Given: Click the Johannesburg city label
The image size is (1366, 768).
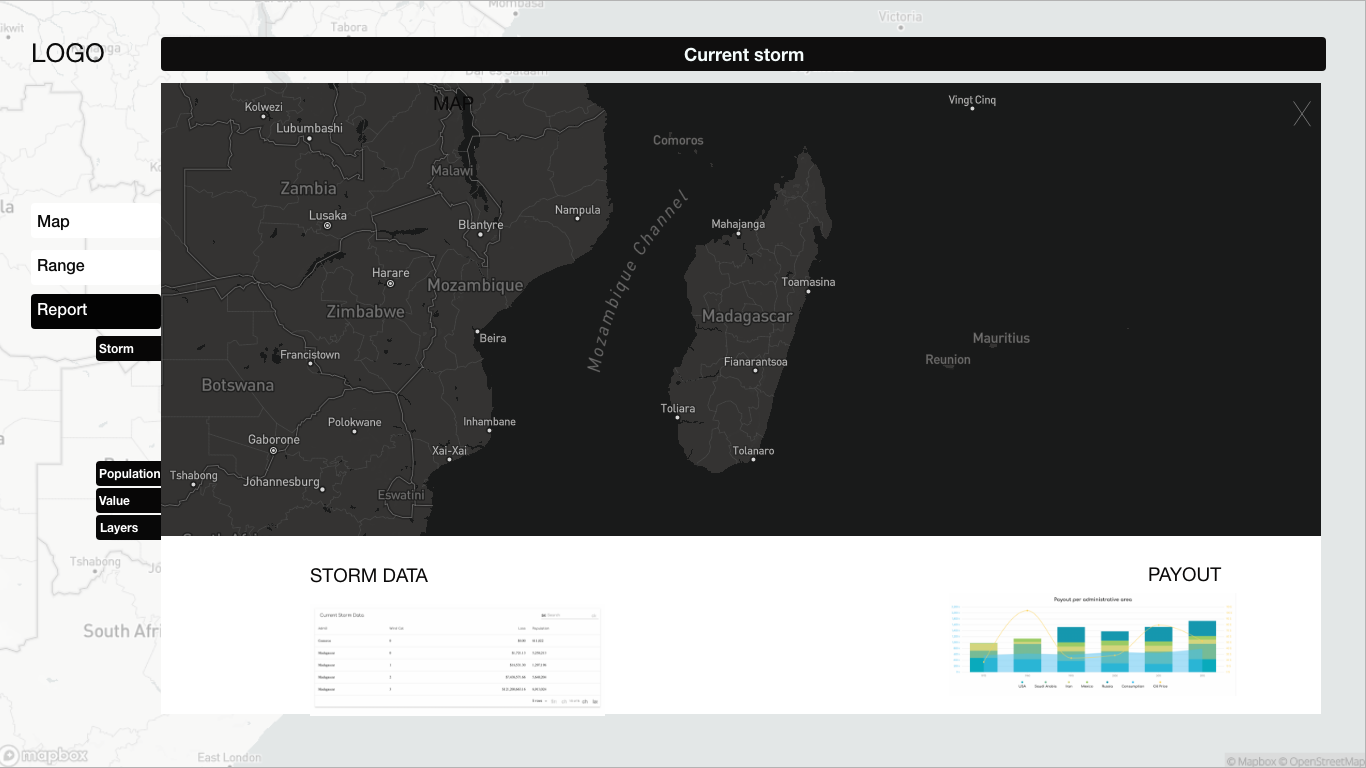Looking at the screenshot, I should 281,481.
